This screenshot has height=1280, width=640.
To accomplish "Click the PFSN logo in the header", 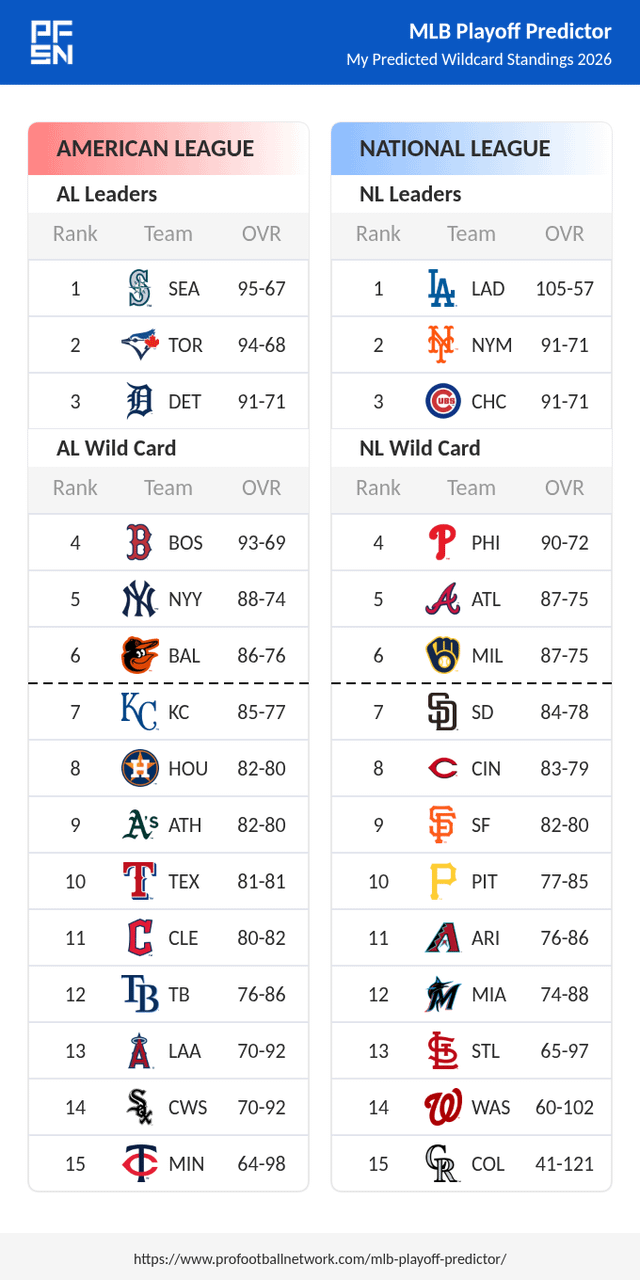I will 52,42.
